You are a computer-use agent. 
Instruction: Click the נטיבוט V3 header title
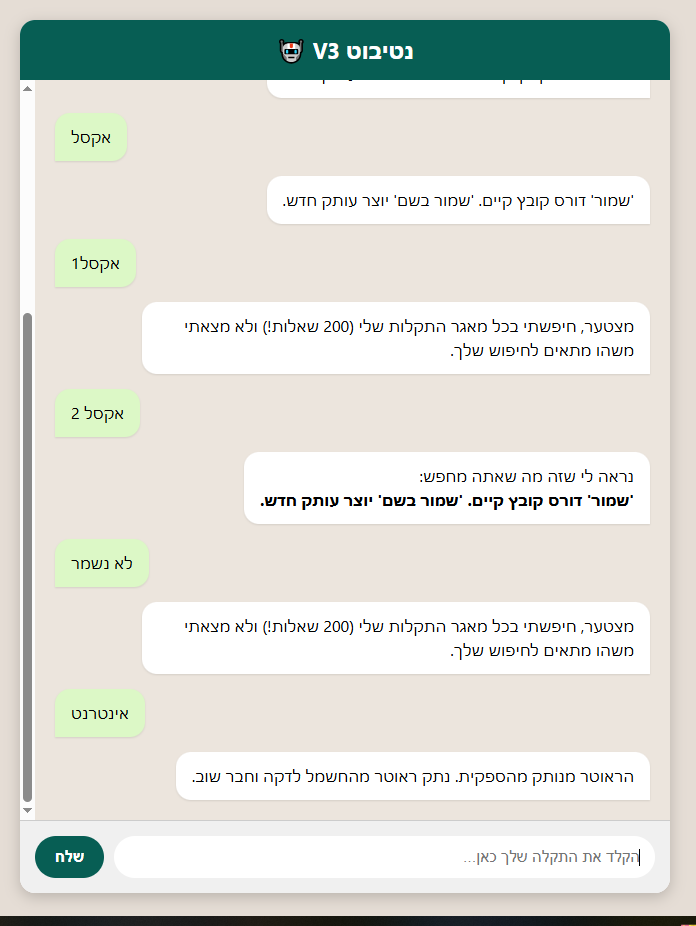pyautogui.click(x=363, y=51)
